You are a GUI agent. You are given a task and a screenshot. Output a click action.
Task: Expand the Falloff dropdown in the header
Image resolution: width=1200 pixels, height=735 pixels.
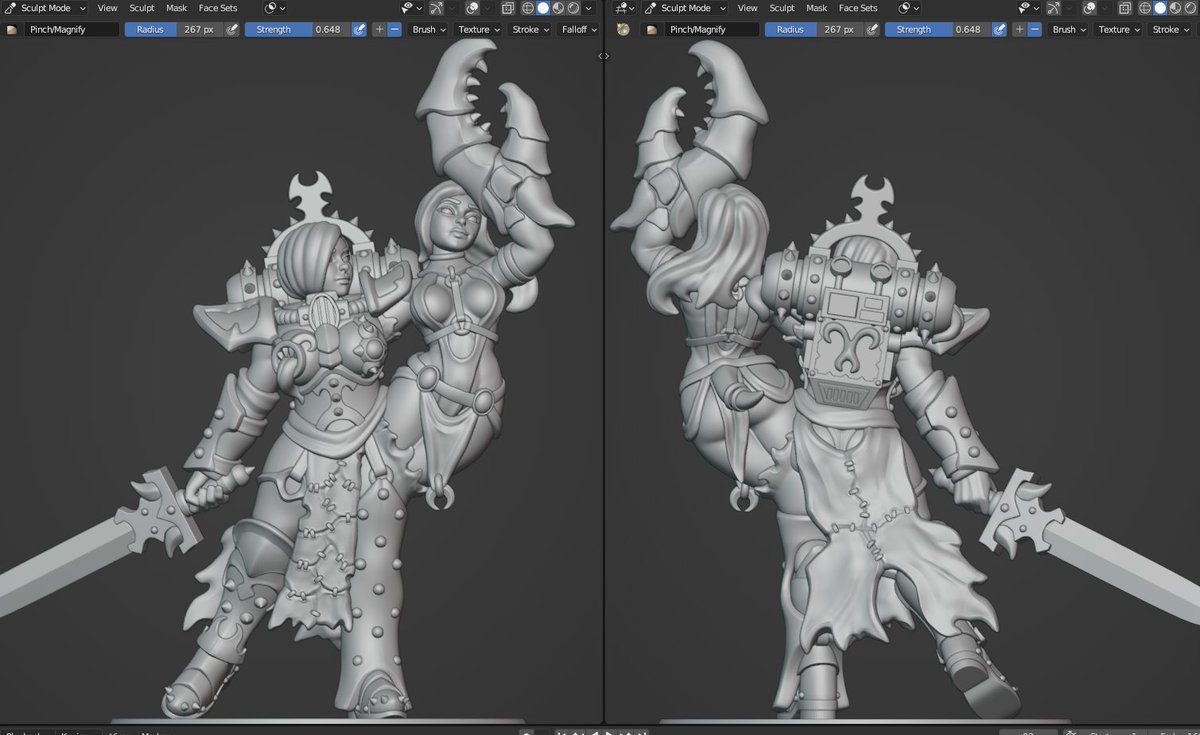[x=578, y=29]
